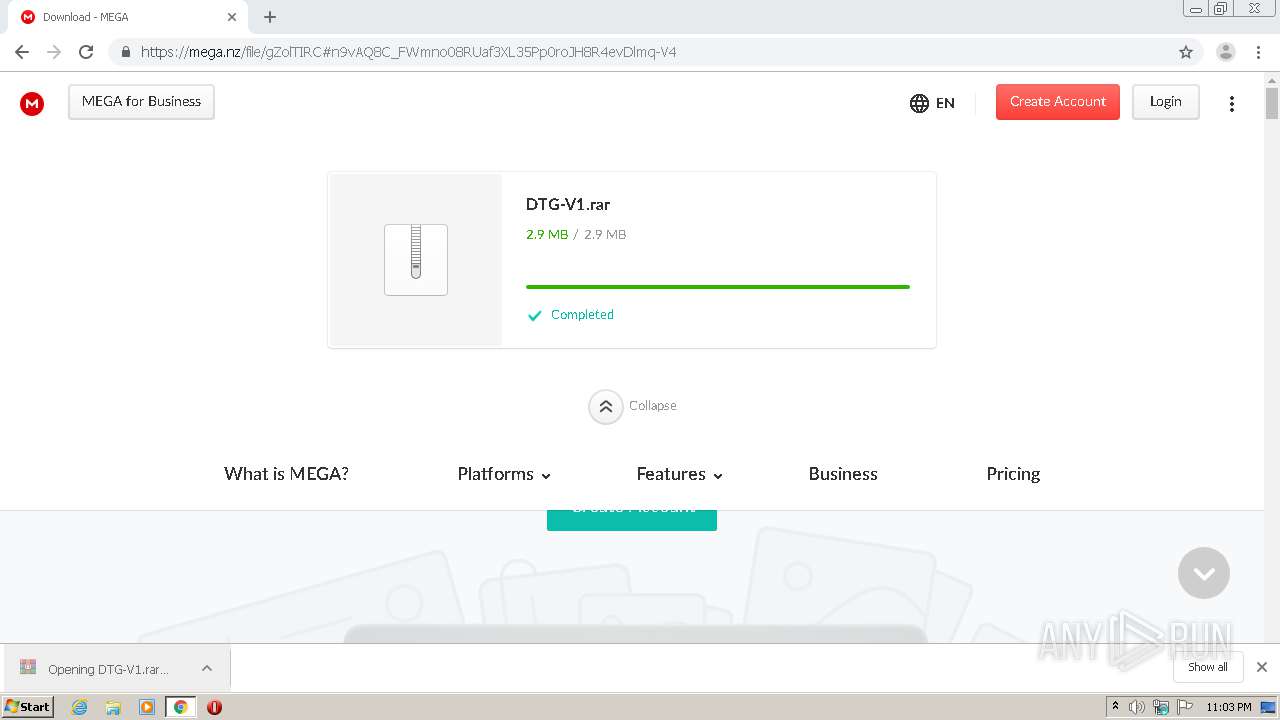This screenshot has width=1280, height=720.
Task: Click red Opera icon in taskbar
Action: [214, 707]
